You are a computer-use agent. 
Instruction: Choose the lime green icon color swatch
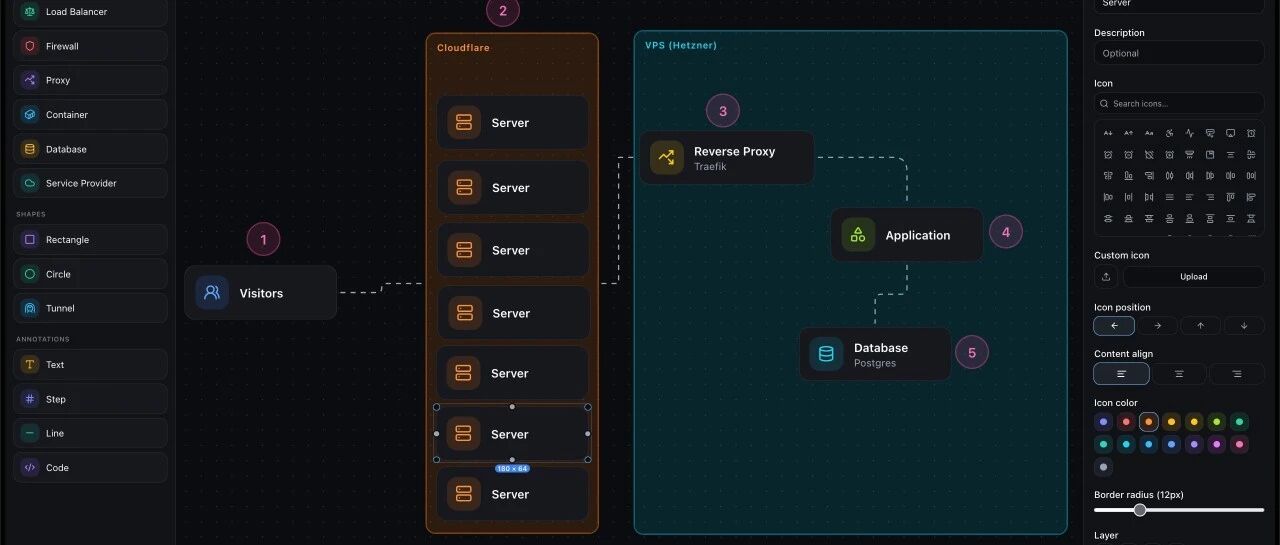pyautogui.click(x=1217, y=422)
